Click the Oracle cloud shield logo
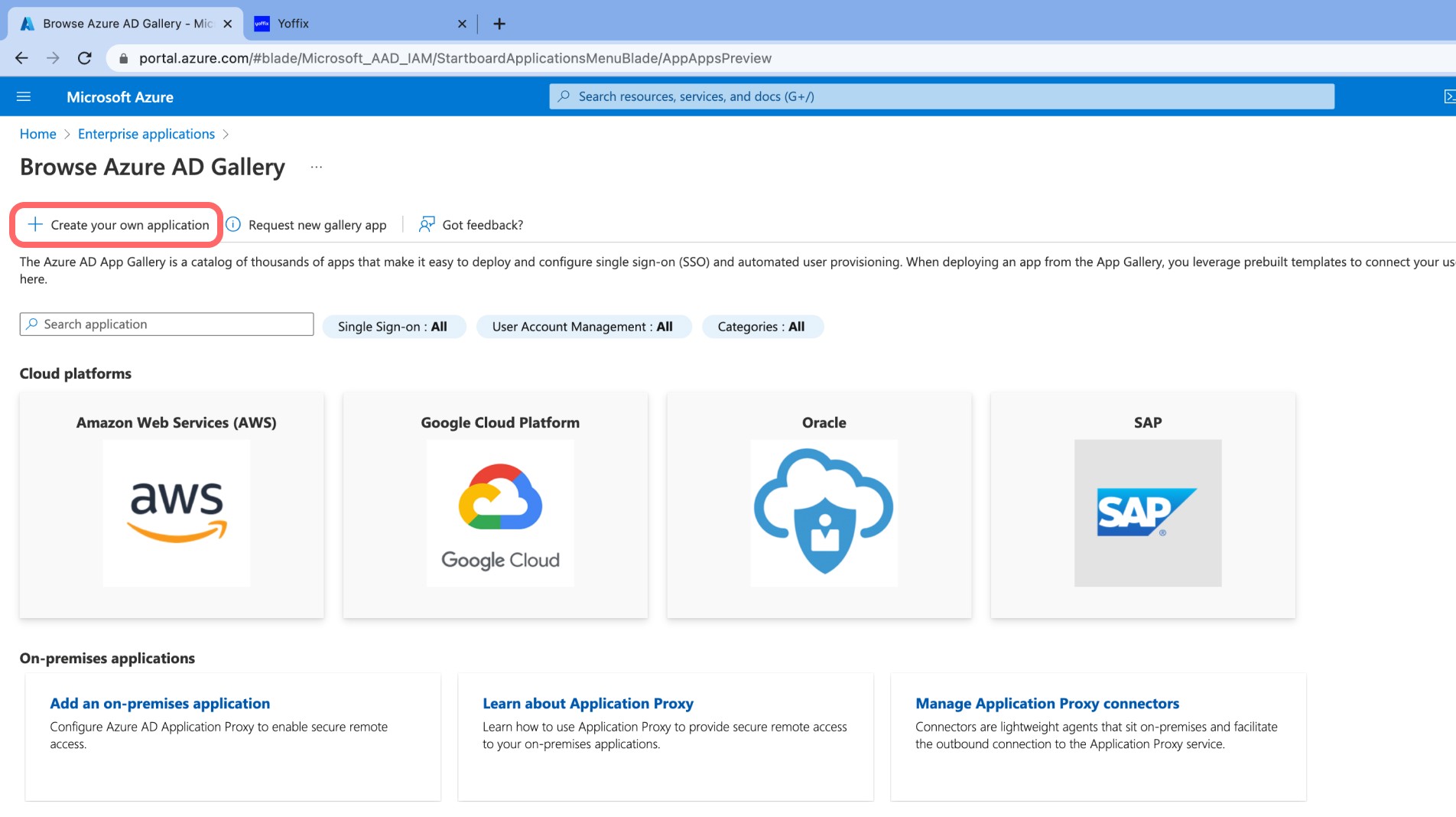Image resolution: width=1456 pixels, height=817 pixels. [x=824, y=513]
